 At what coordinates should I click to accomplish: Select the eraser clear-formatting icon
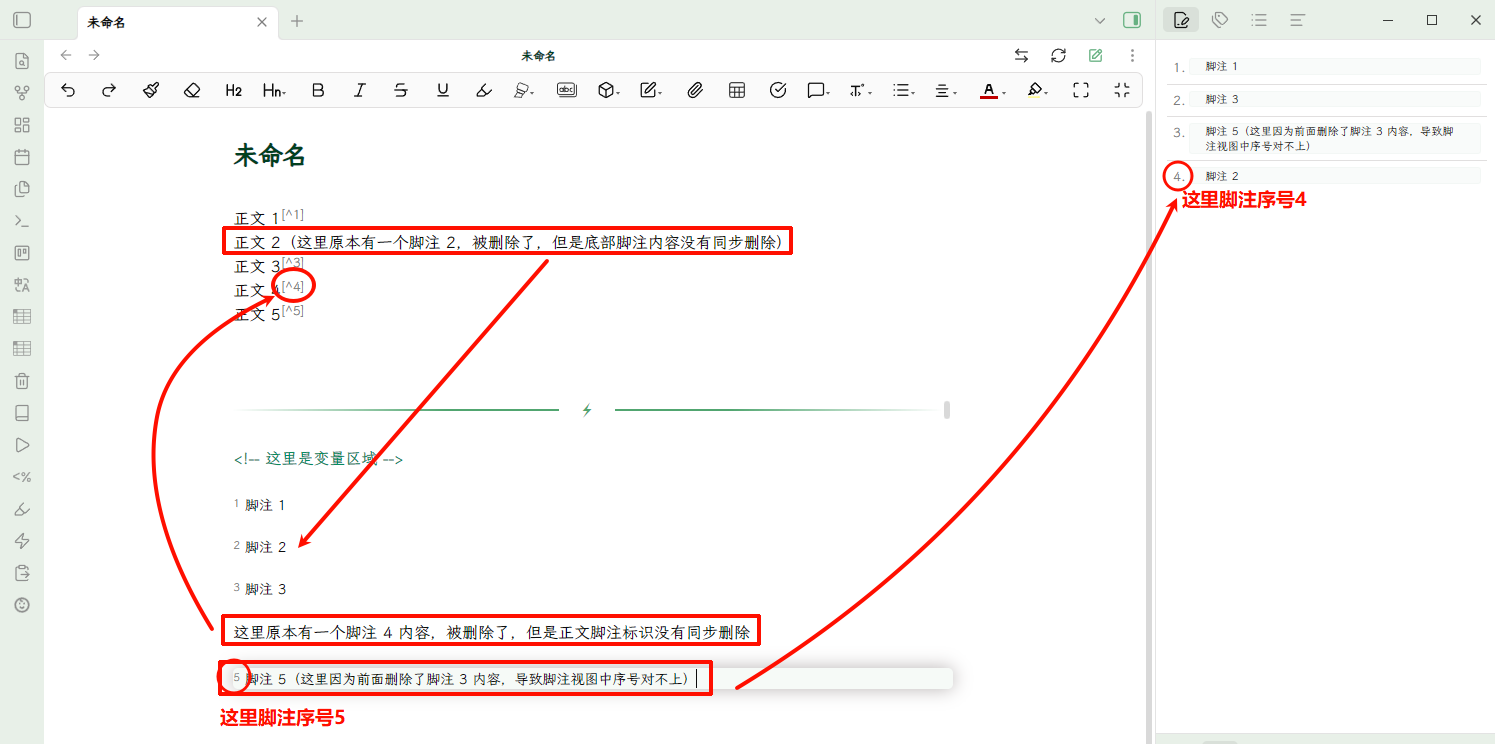pyautogui.click(x=192, y=90)
